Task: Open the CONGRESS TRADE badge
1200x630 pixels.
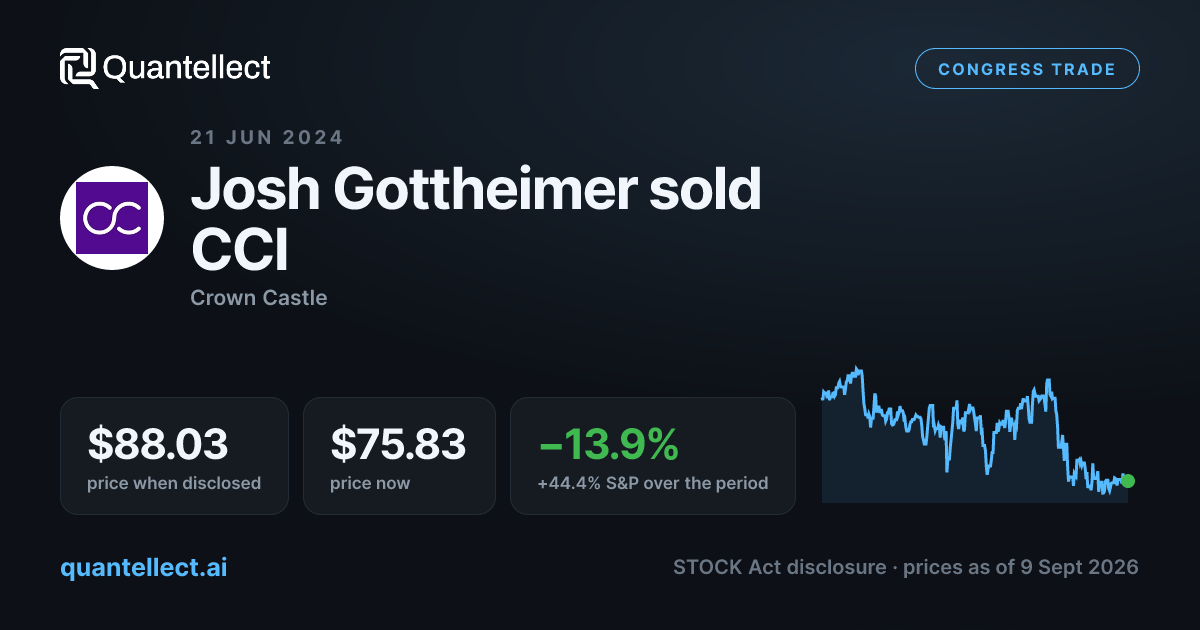Action: (1027, 69)
